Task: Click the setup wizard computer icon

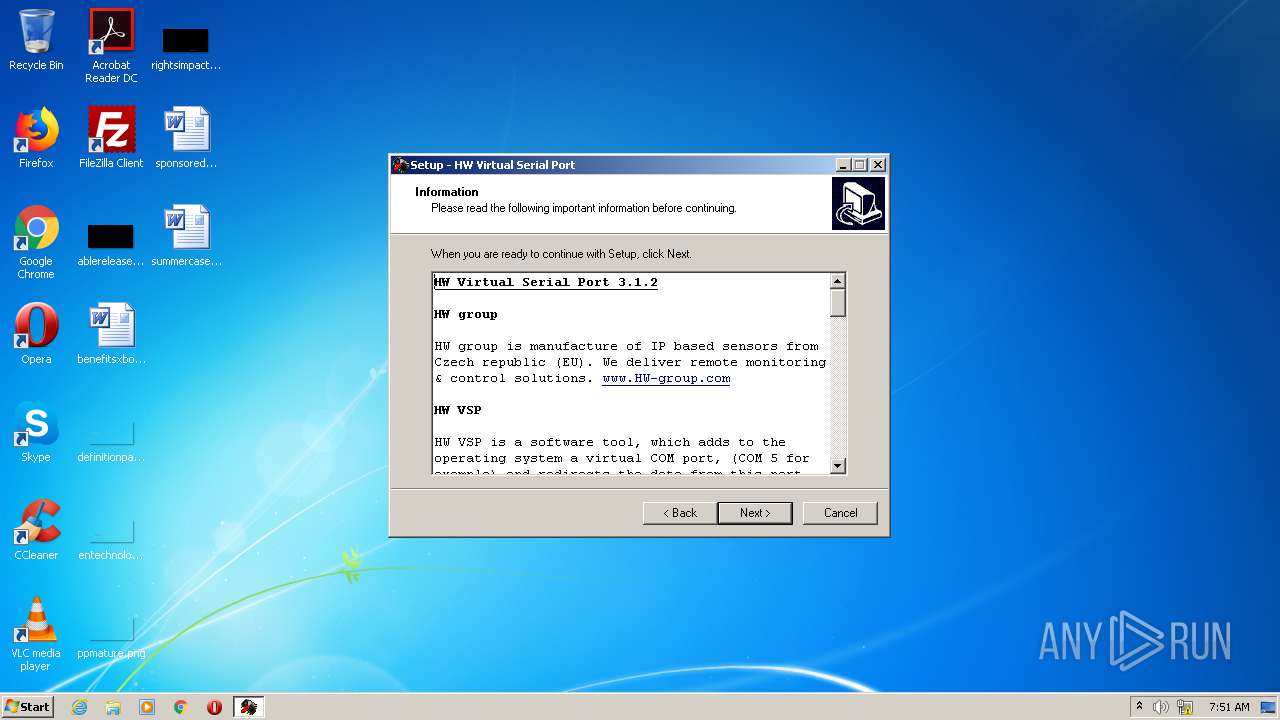Action: (x=858, y=203)
